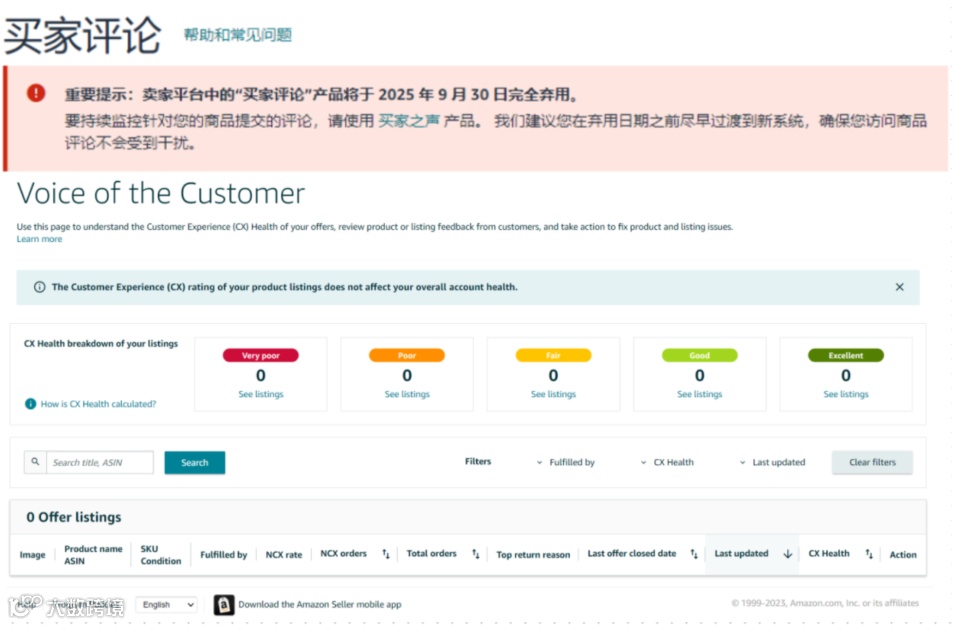Click the Clear filters button

pyautogui.click(x=872, y=463)
